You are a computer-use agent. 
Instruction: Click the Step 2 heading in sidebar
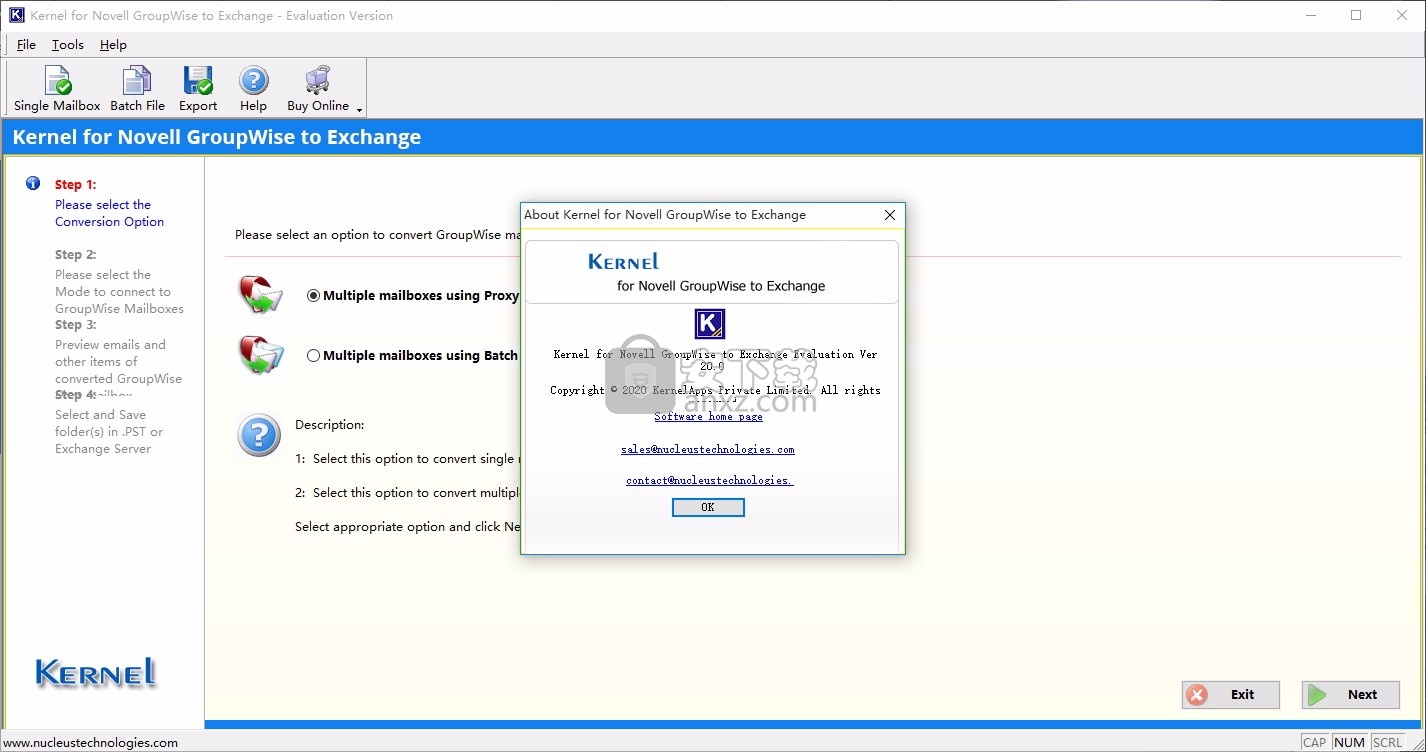click(x=76, y=254)
